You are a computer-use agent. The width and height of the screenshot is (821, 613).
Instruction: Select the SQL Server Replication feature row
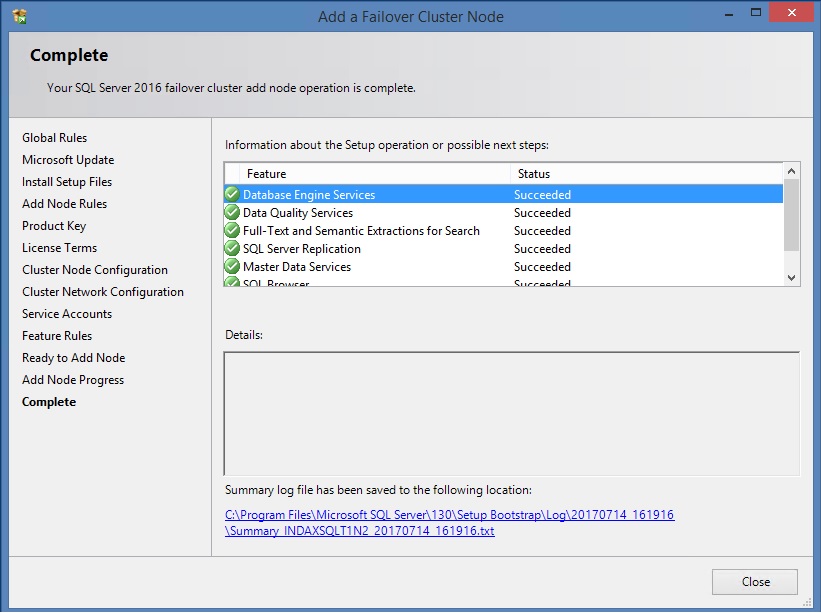click(x=400, y=249)
